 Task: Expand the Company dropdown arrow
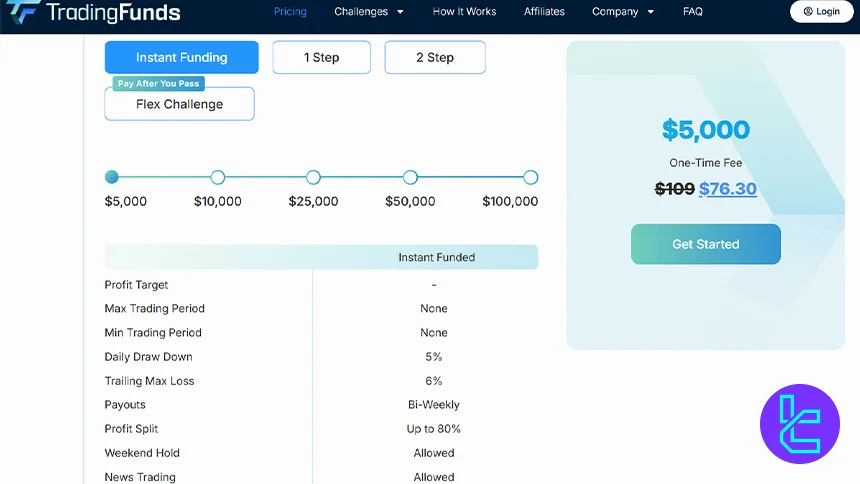point(650,12)
